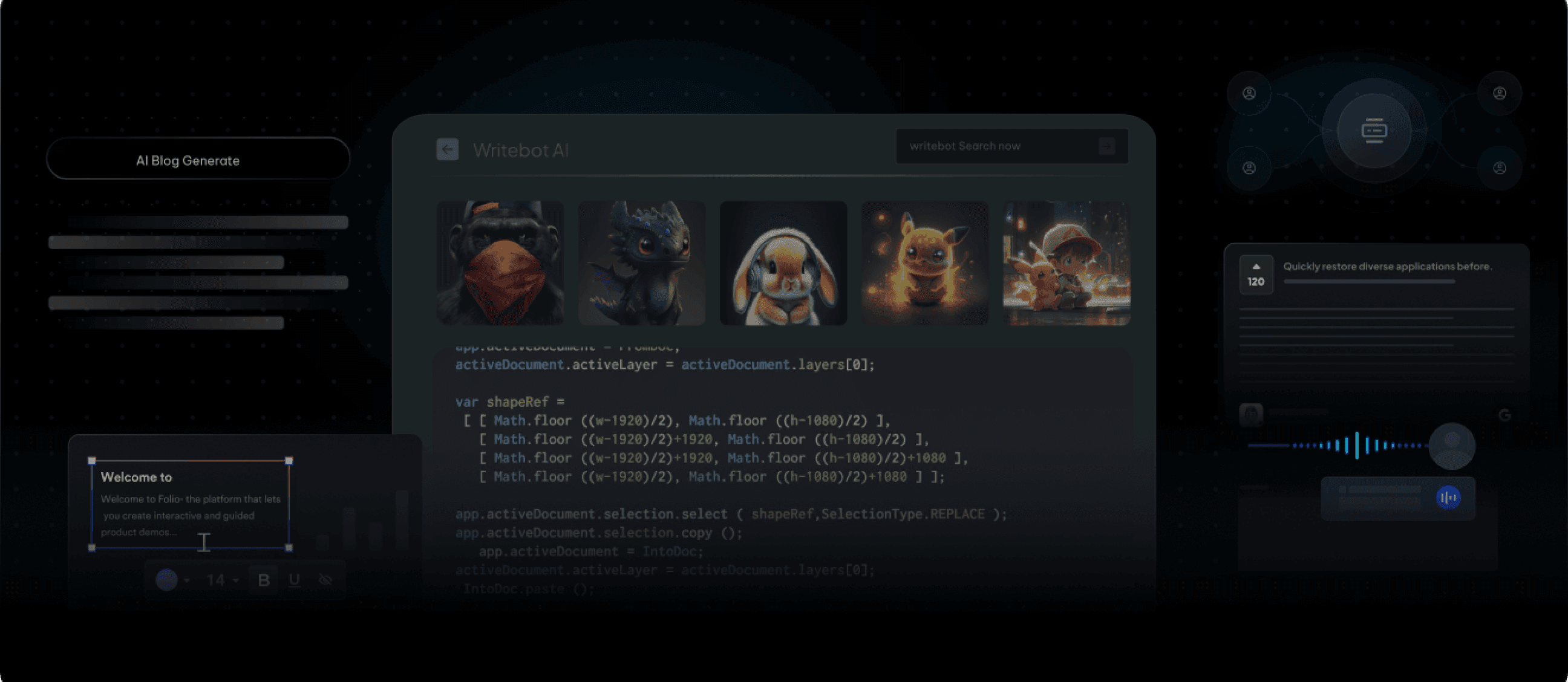Click the 'product demos...' text line
The height and width of the screenshot is (682, 1568).
pos(139,531)
